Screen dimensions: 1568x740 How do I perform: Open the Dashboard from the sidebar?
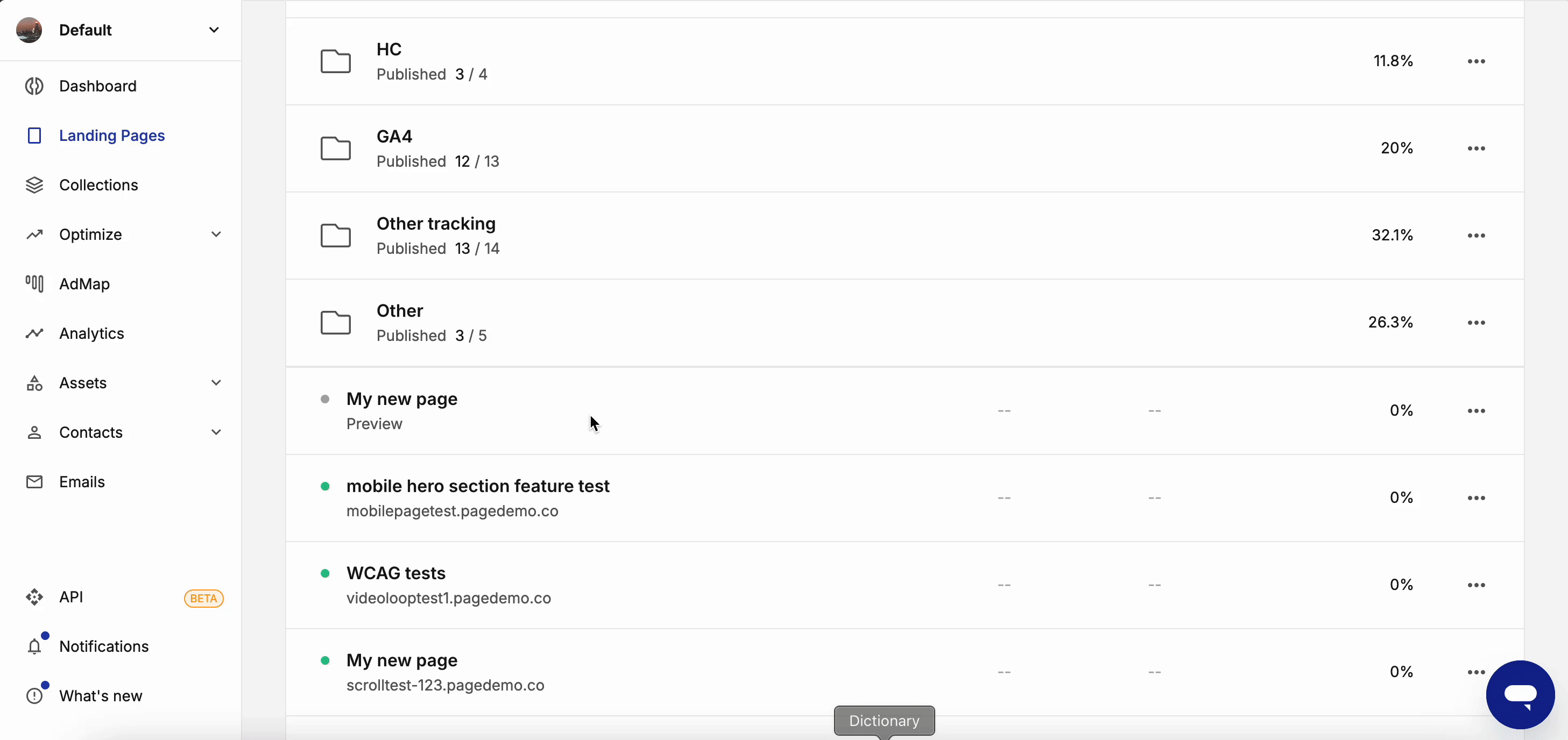click(97, 86)
